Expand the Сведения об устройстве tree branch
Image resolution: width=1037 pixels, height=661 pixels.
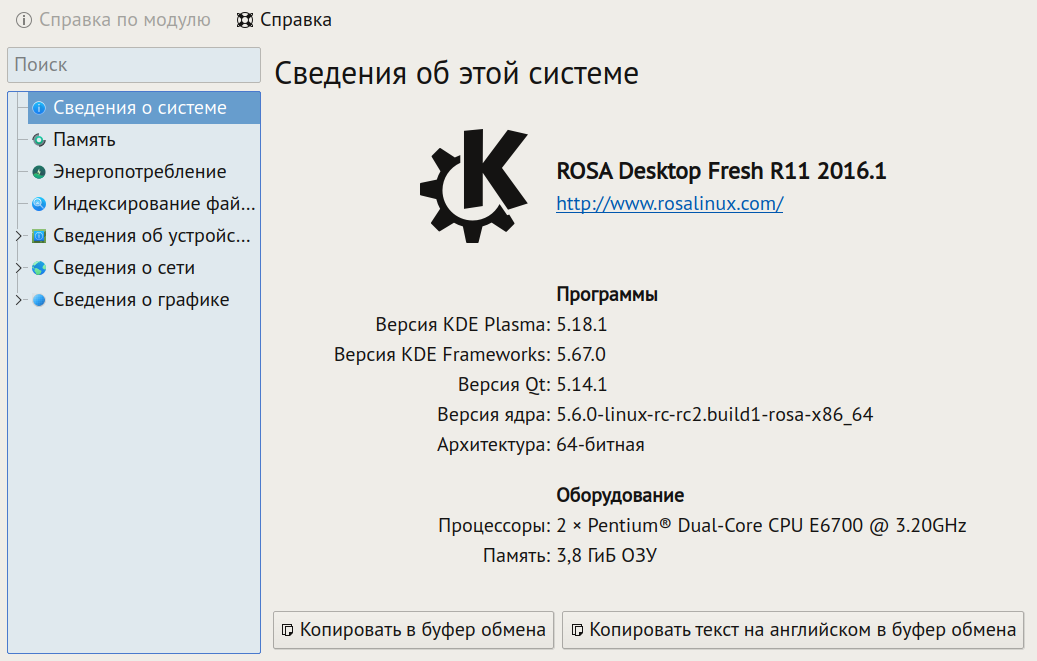[18, 236]
